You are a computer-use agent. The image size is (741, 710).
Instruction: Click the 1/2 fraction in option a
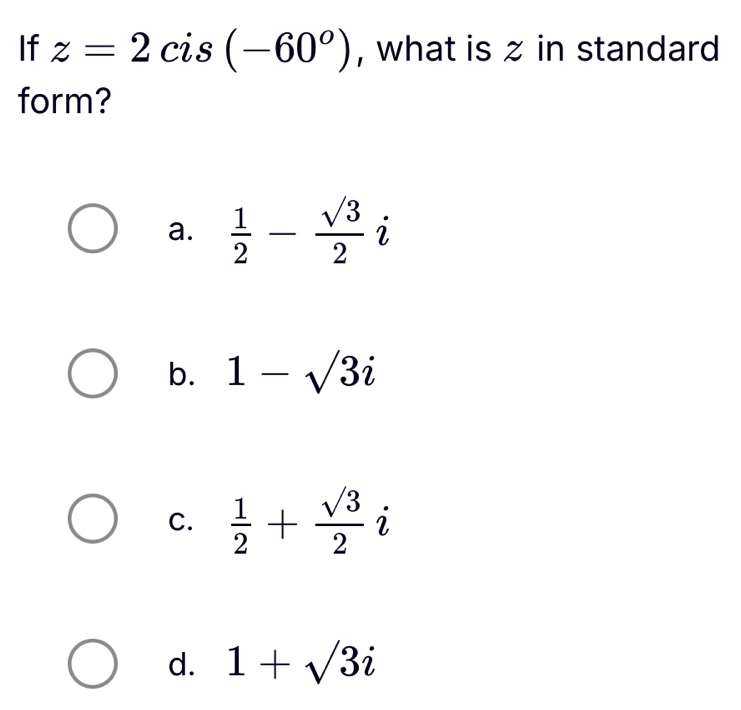pyautogui.click(x=239, y=232)
